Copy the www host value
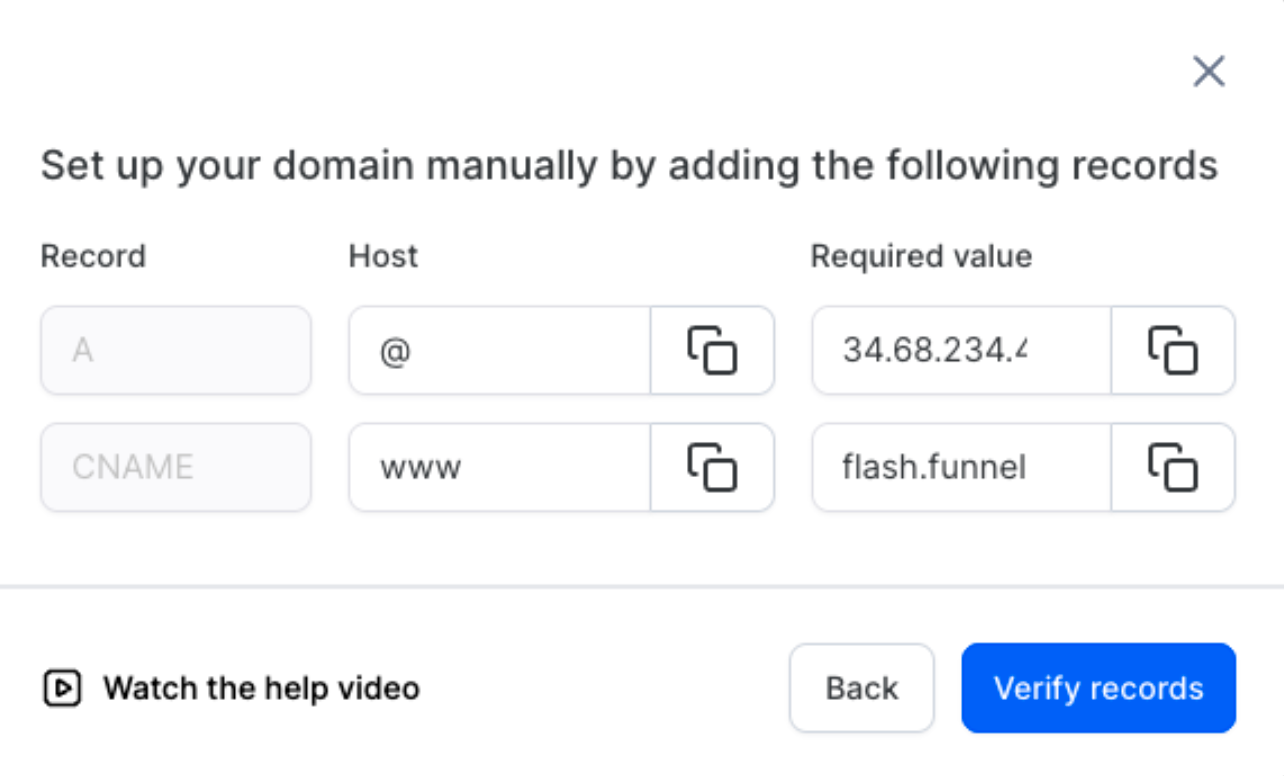This screenshot has height=776, width=1284. tap(712, 467)
